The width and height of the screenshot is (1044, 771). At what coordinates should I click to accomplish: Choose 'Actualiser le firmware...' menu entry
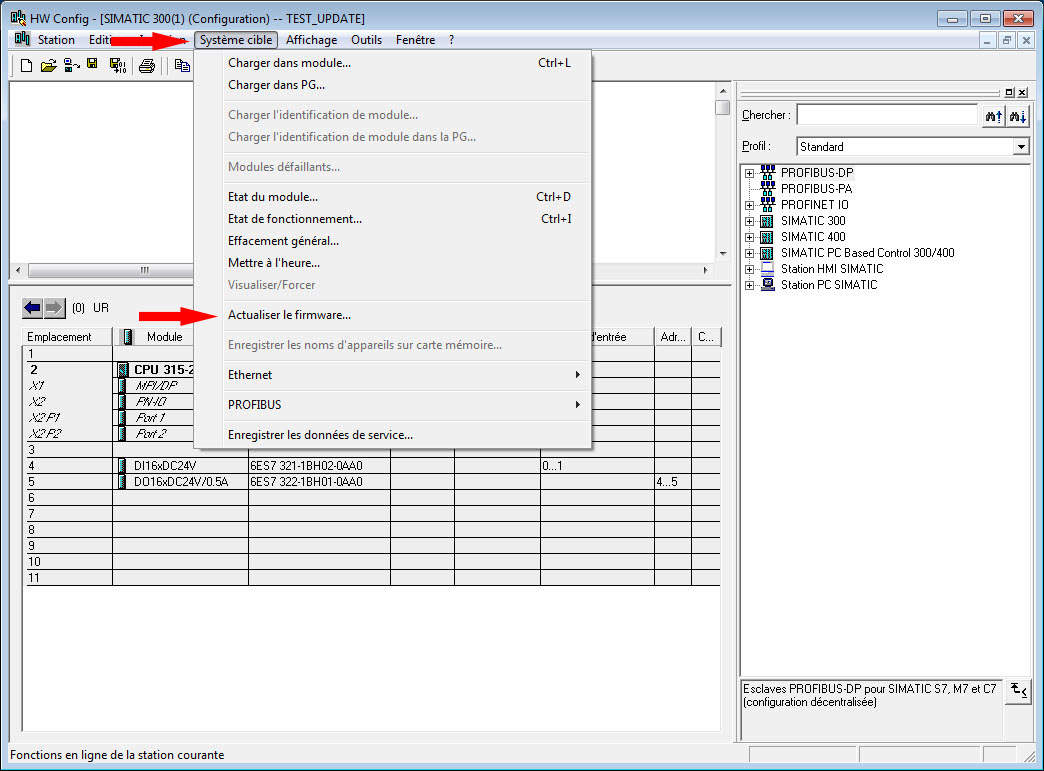point(289,315)
